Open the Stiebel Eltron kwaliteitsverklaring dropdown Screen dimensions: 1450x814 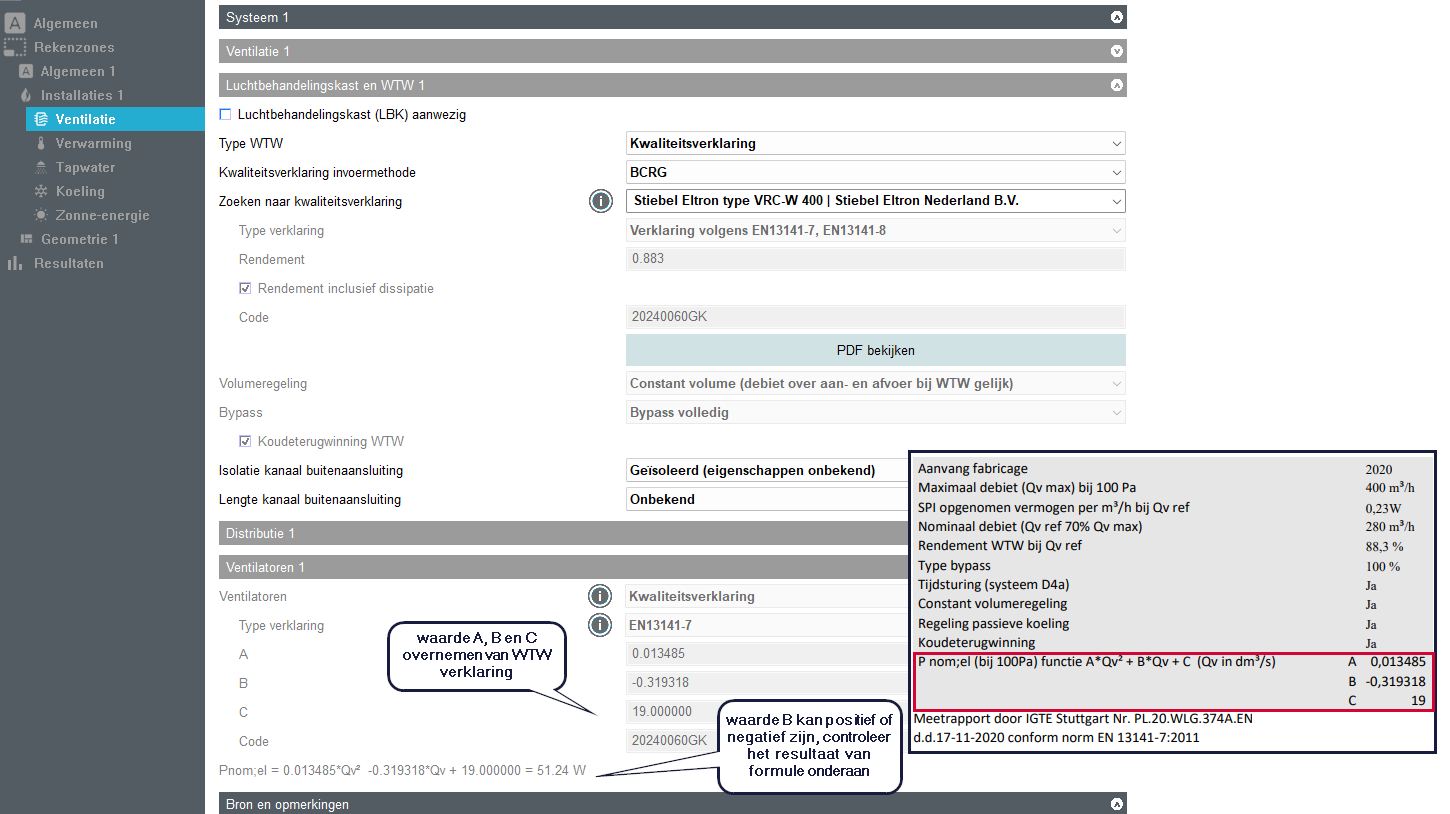point(875,201)
